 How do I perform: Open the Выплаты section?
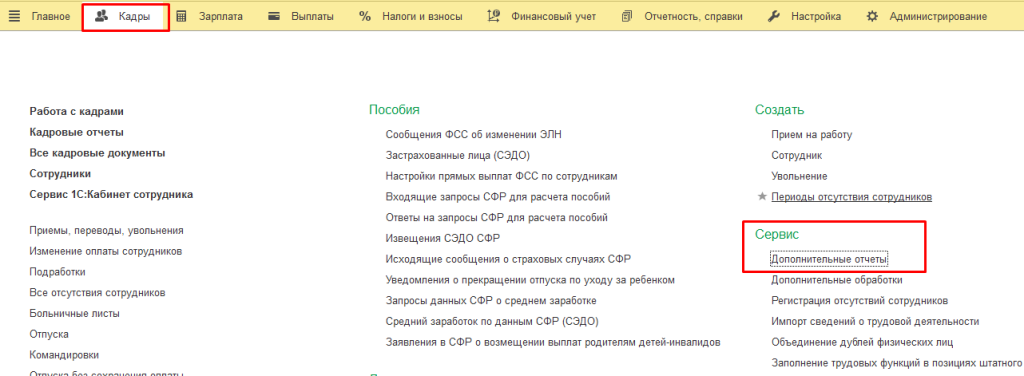click(x=312, y=16)
